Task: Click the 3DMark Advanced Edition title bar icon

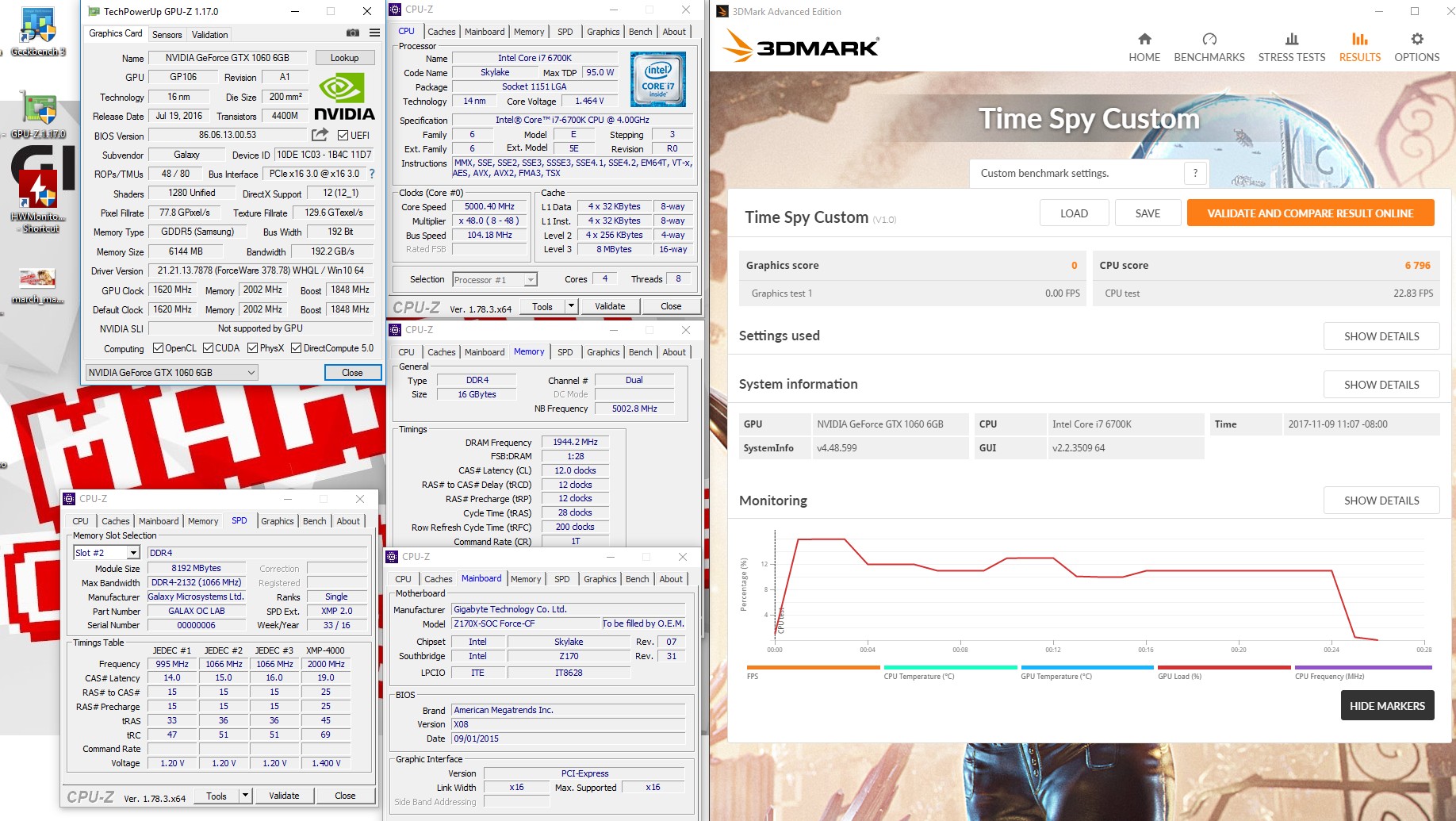Action: (722, 11)
